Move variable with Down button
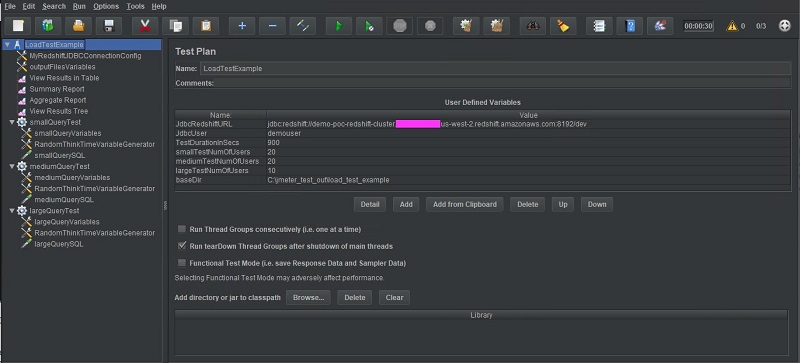This screenshot has width=800, height=363. coord(597,204)
